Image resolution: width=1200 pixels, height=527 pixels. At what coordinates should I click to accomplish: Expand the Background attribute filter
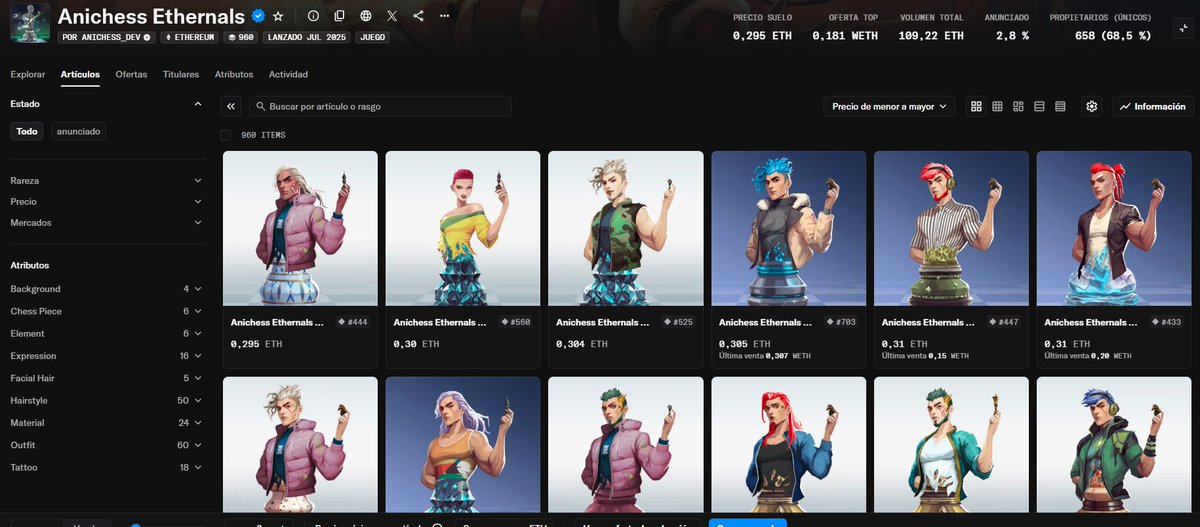[106, 289]
